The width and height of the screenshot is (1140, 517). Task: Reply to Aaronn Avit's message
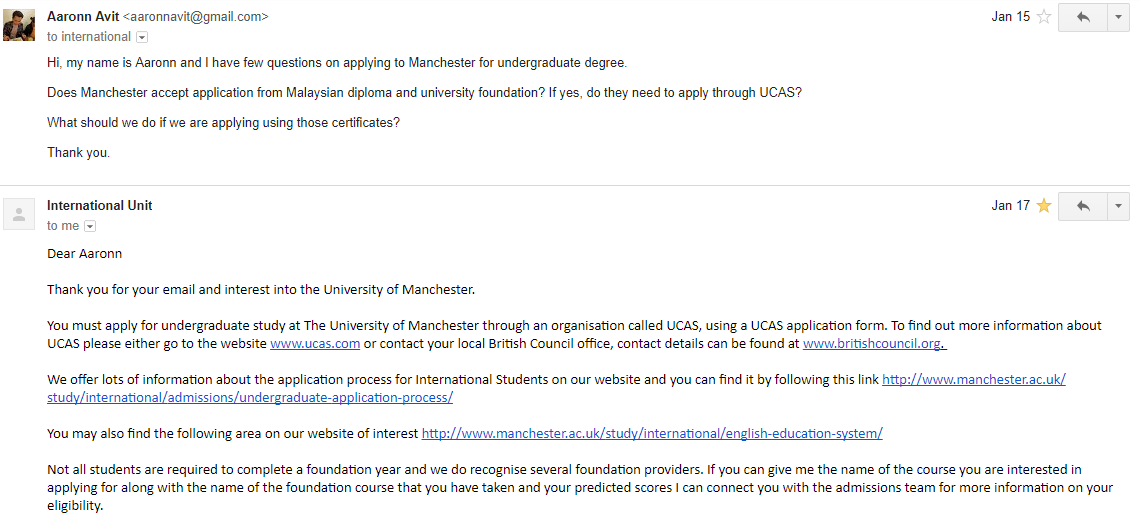tap(1082, 17)
